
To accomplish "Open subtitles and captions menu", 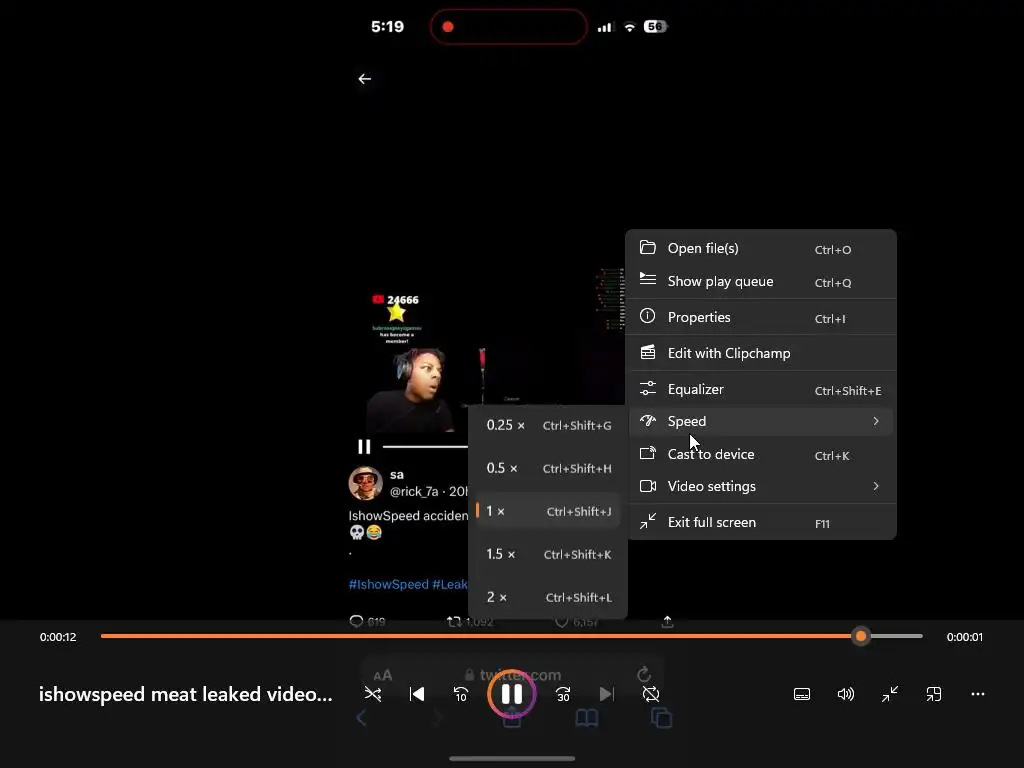I will point(802,694).
